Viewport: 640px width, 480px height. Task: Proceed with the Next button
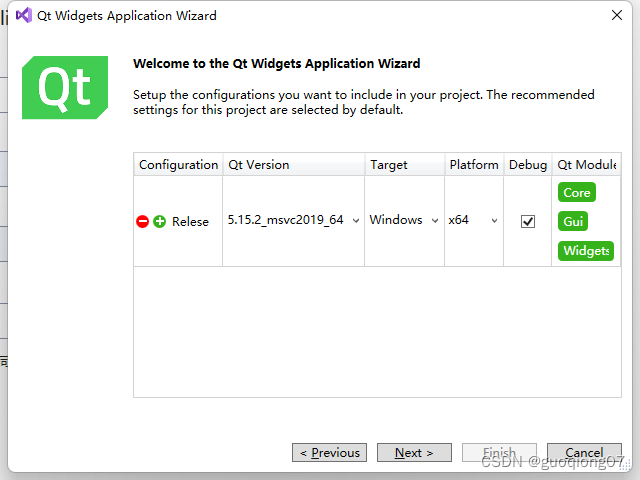414,453
